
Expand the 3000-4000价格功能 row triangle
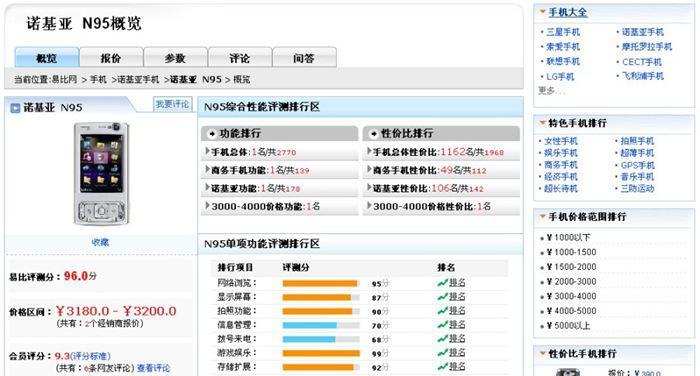click(x=207, y=205)
